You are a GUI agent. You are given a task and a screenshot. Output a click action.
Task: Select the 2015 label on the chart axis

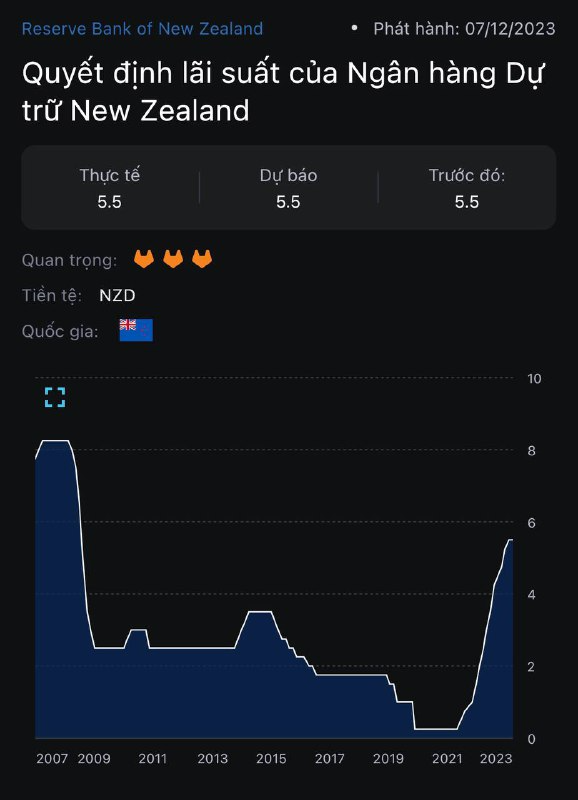271,759
